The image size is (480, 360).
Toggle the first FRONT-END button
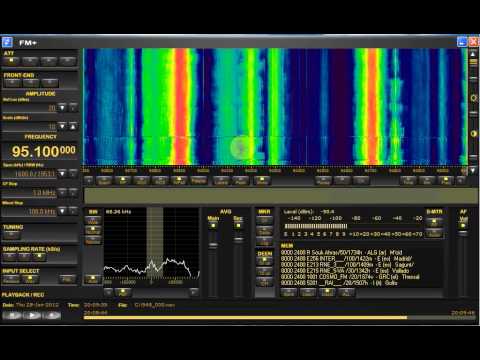[12, 83]
